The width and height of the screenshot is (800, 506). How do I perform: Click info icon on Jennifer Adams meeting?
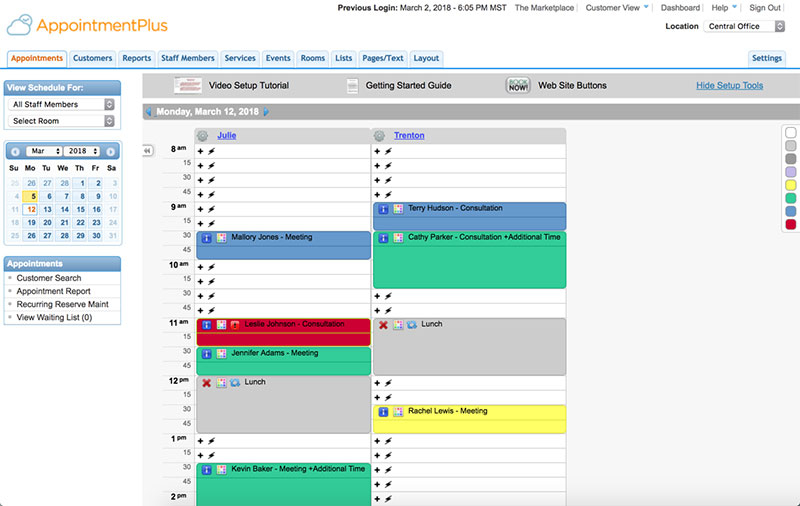(x=207, y=354)
